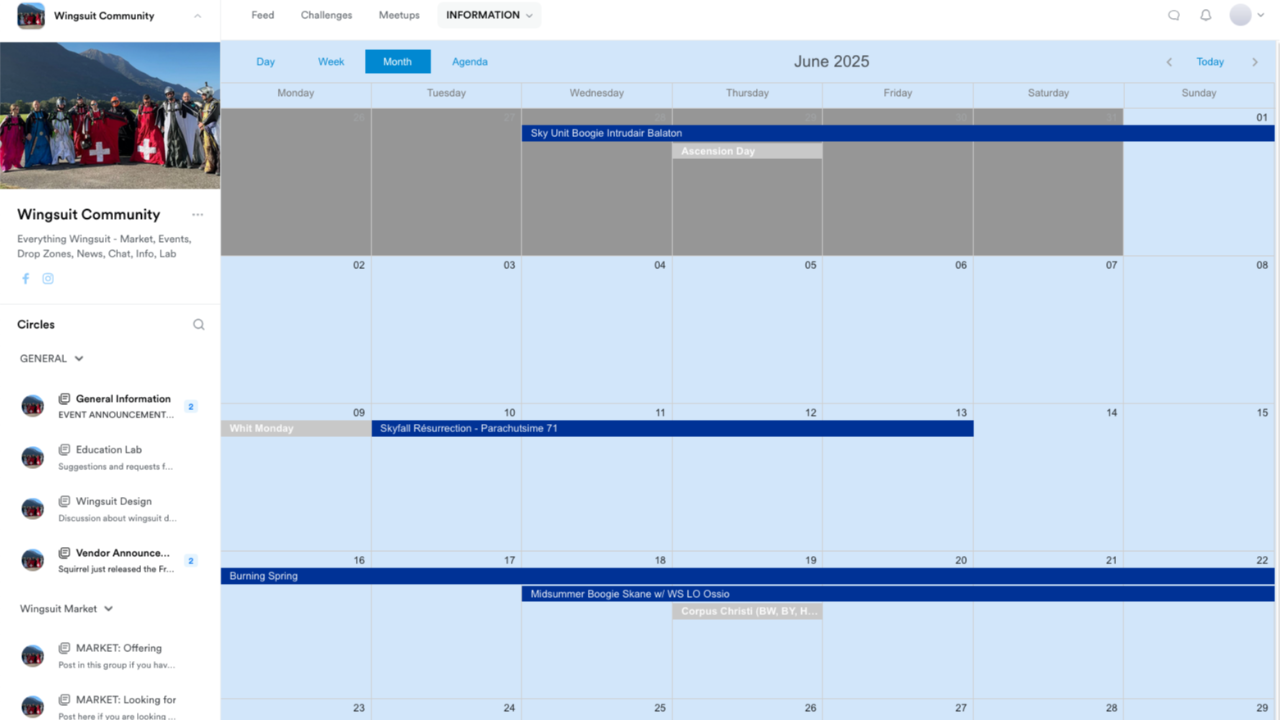Screen dimensions: 1280x720
Task: Switch calendar to Week view
Action: tap(331, 61)
